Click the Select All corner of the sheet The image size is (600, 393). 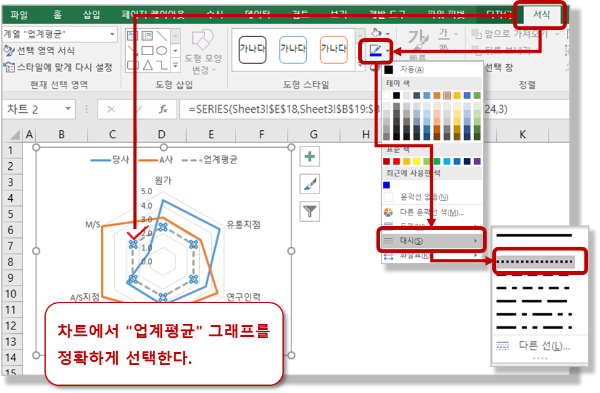coord(15,134)
